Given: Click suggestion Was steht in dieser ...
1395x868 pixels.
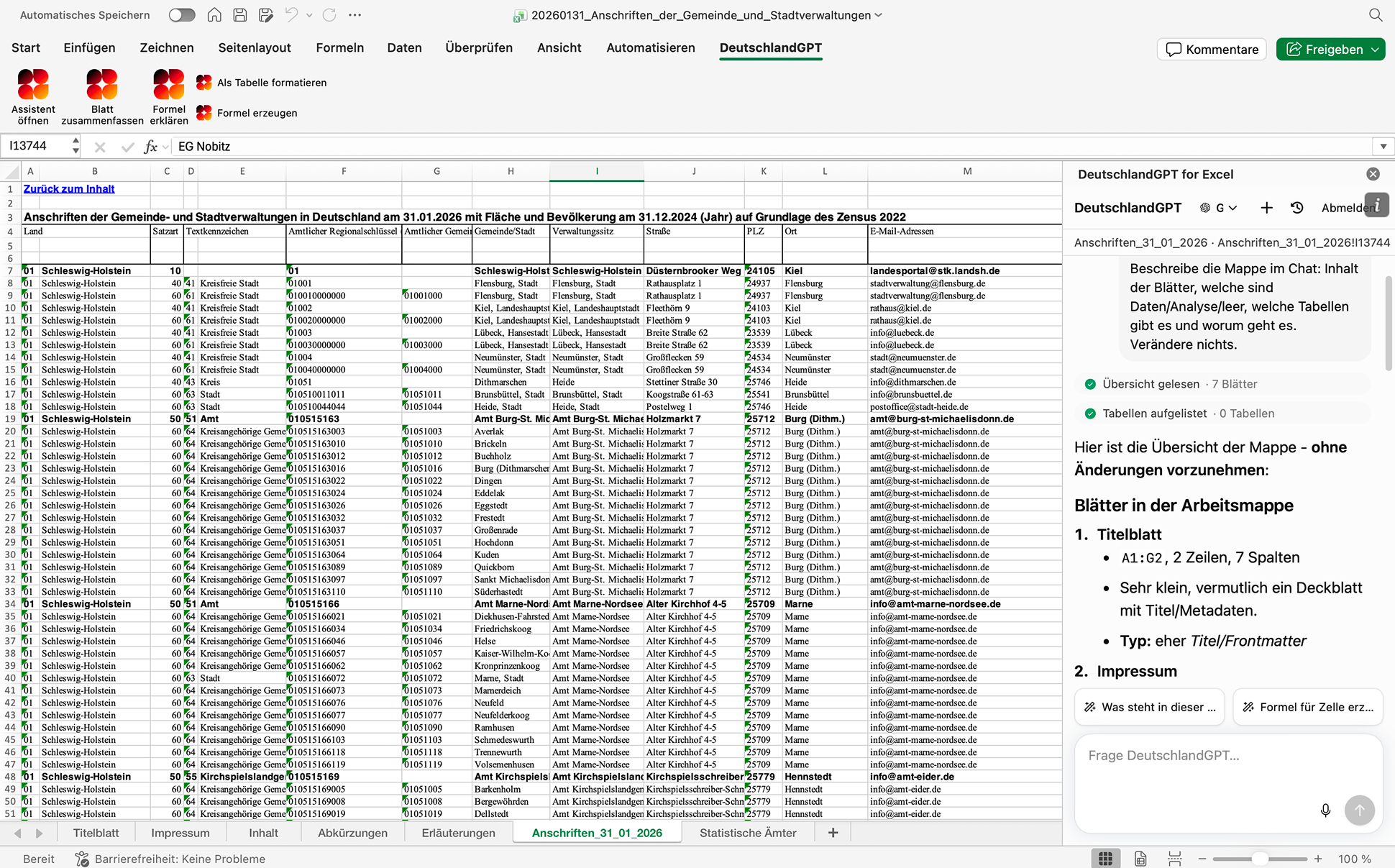Looking at the screenshot, I should 1150,707.
